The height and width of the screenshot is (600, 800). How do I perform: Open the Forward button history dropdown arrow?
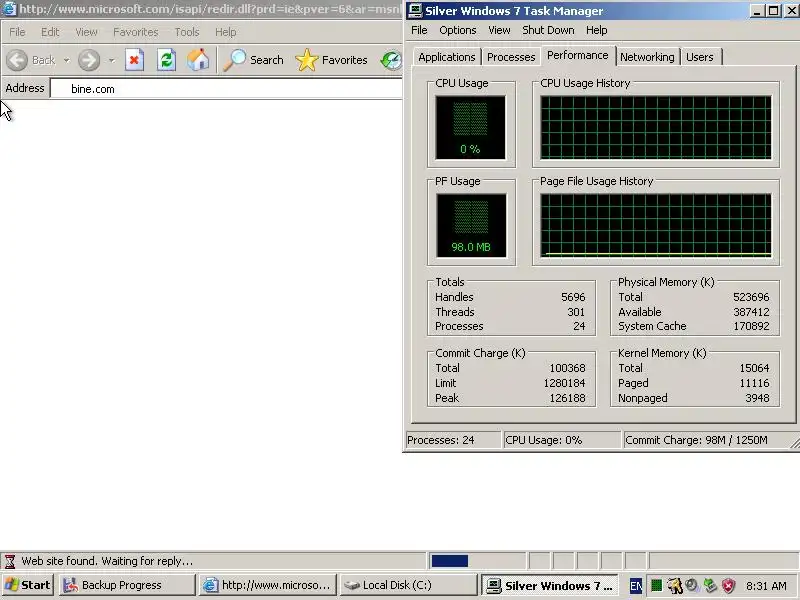111,60
